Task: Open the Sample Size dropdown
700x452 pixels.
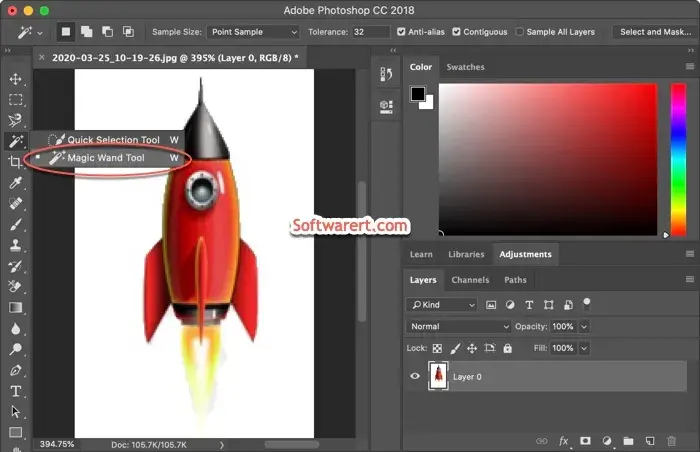Action: (253, 32)
